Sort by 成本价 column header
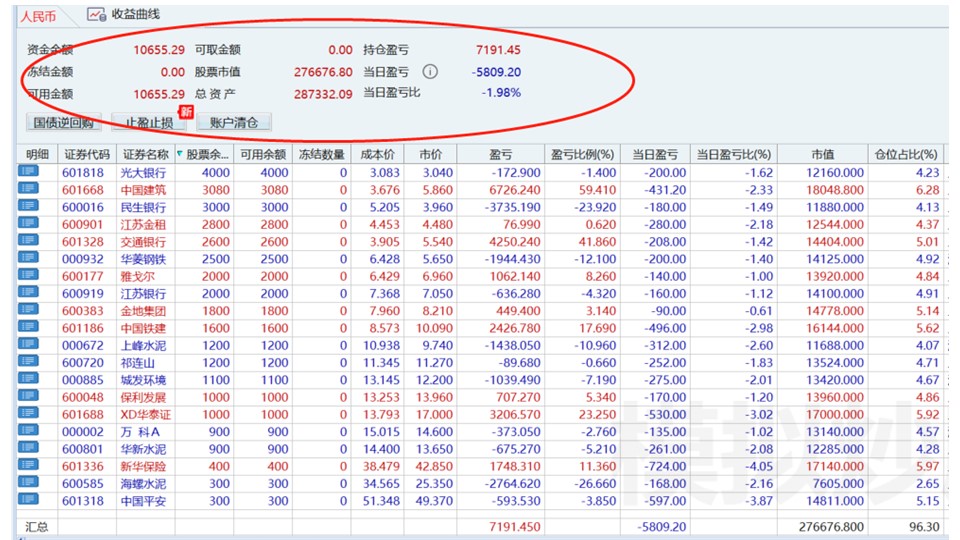960x540 pixels. click(378, 154)
